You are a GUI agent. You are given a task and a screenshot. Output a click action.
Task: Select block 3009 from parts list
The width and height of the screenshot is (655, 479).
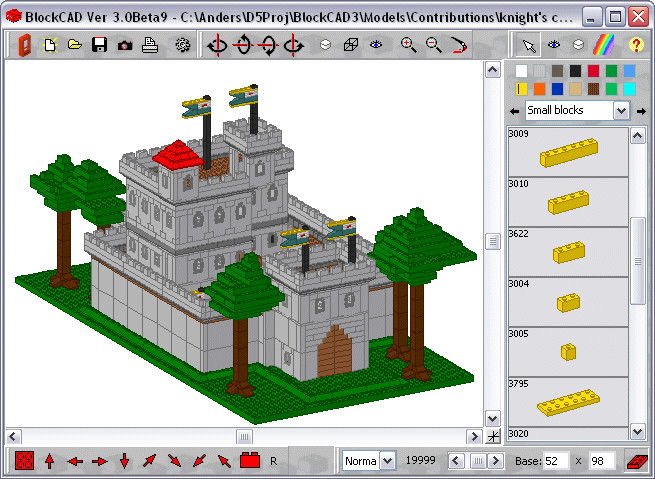click(568, 152)
